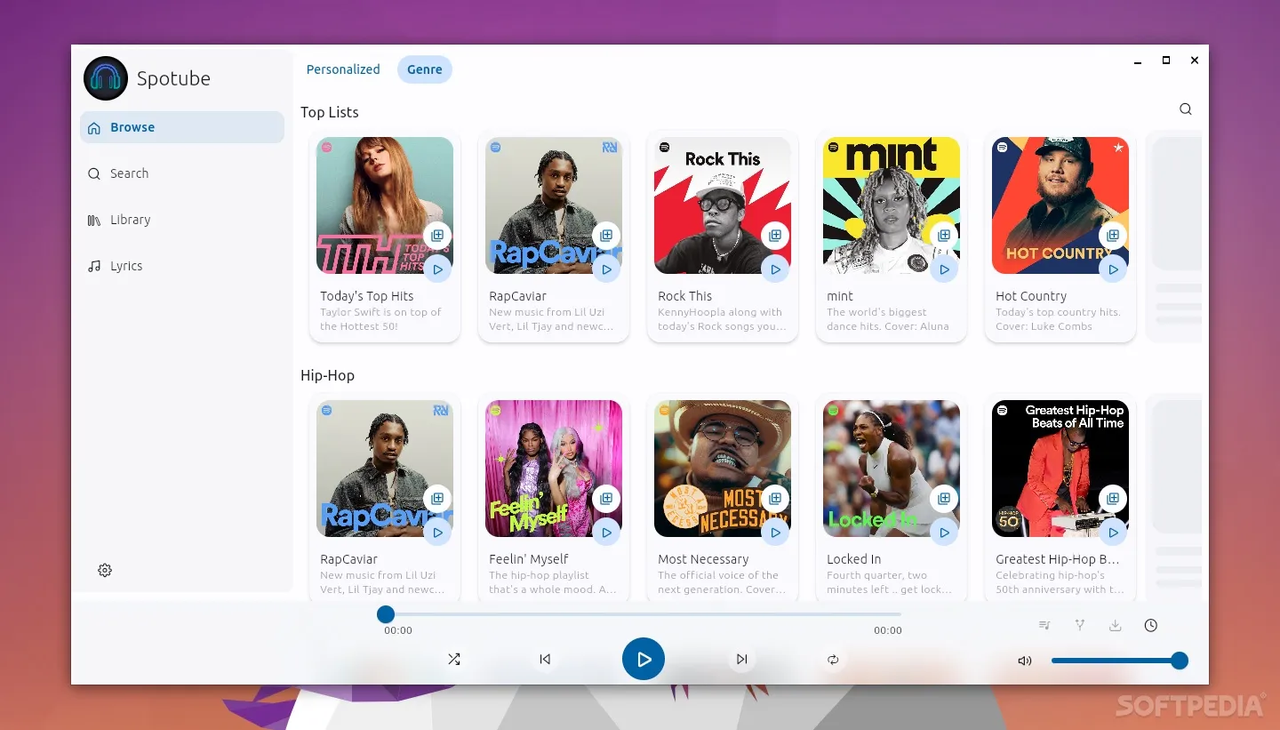Open the Search page from the sidebar

click(128, 173)
